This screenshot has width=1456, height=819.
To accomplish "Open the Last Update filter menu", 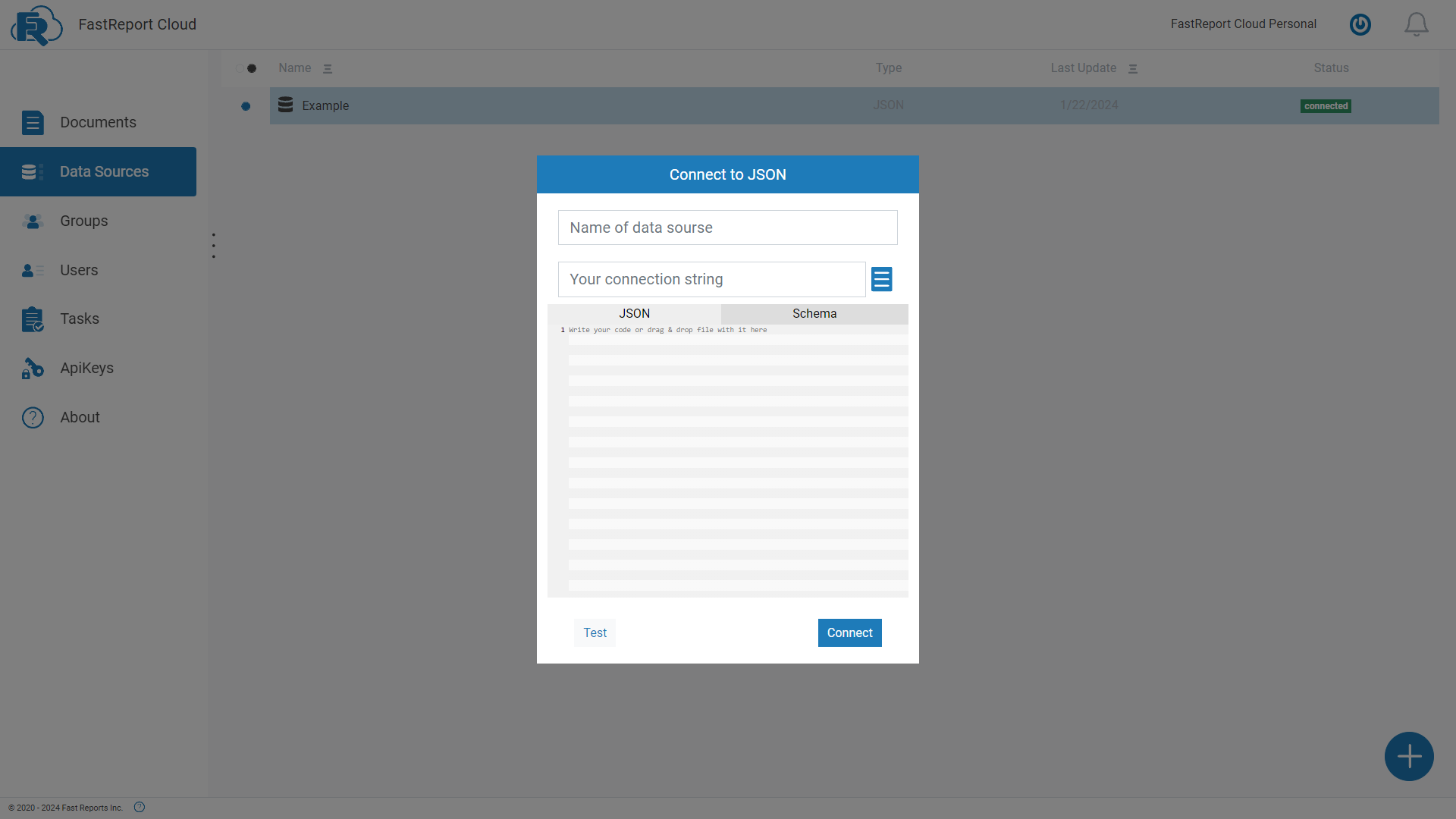I will coord(1133,68).
